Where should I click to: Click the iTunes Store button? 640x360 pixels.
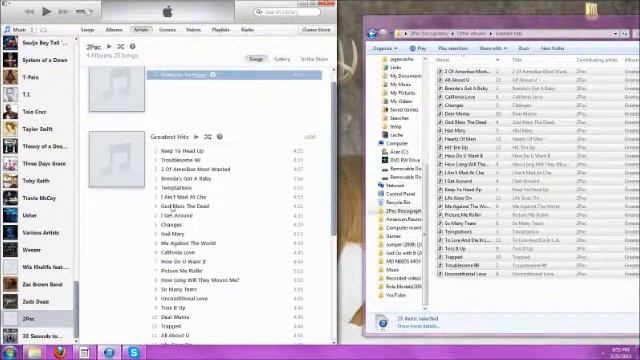[x=316, y=30]
